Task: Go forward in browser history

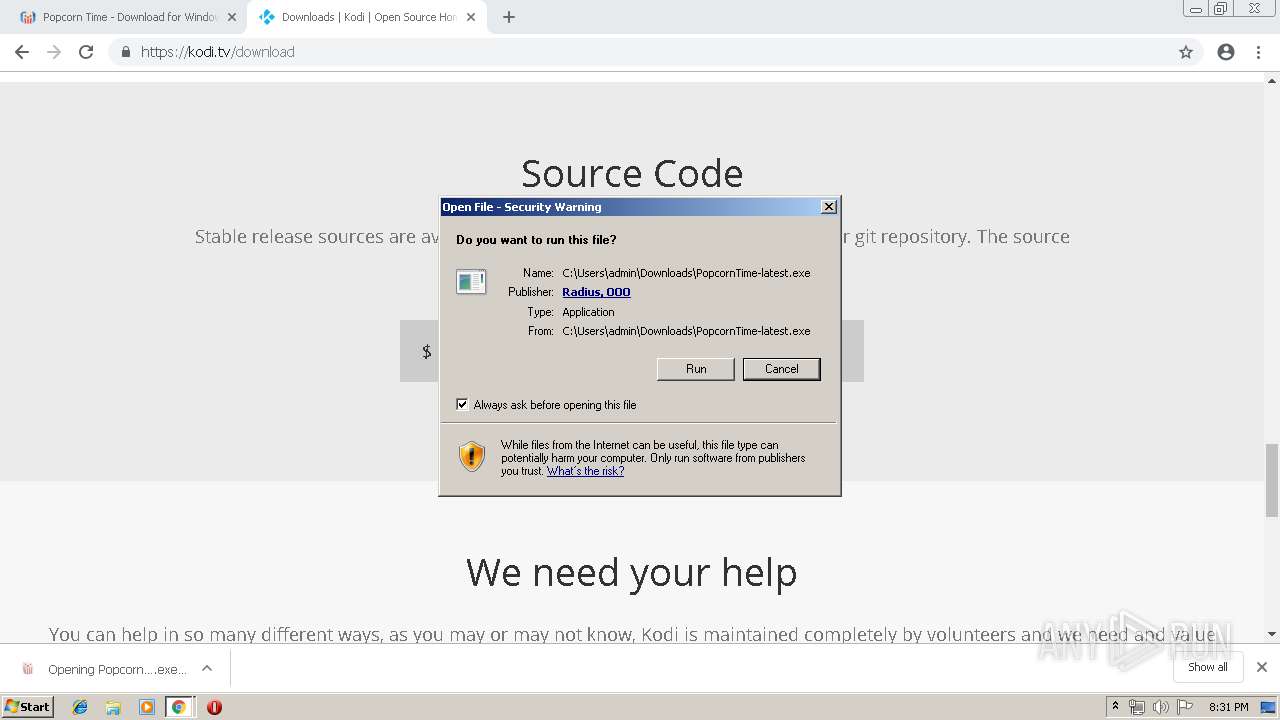Action: point(54,52)
